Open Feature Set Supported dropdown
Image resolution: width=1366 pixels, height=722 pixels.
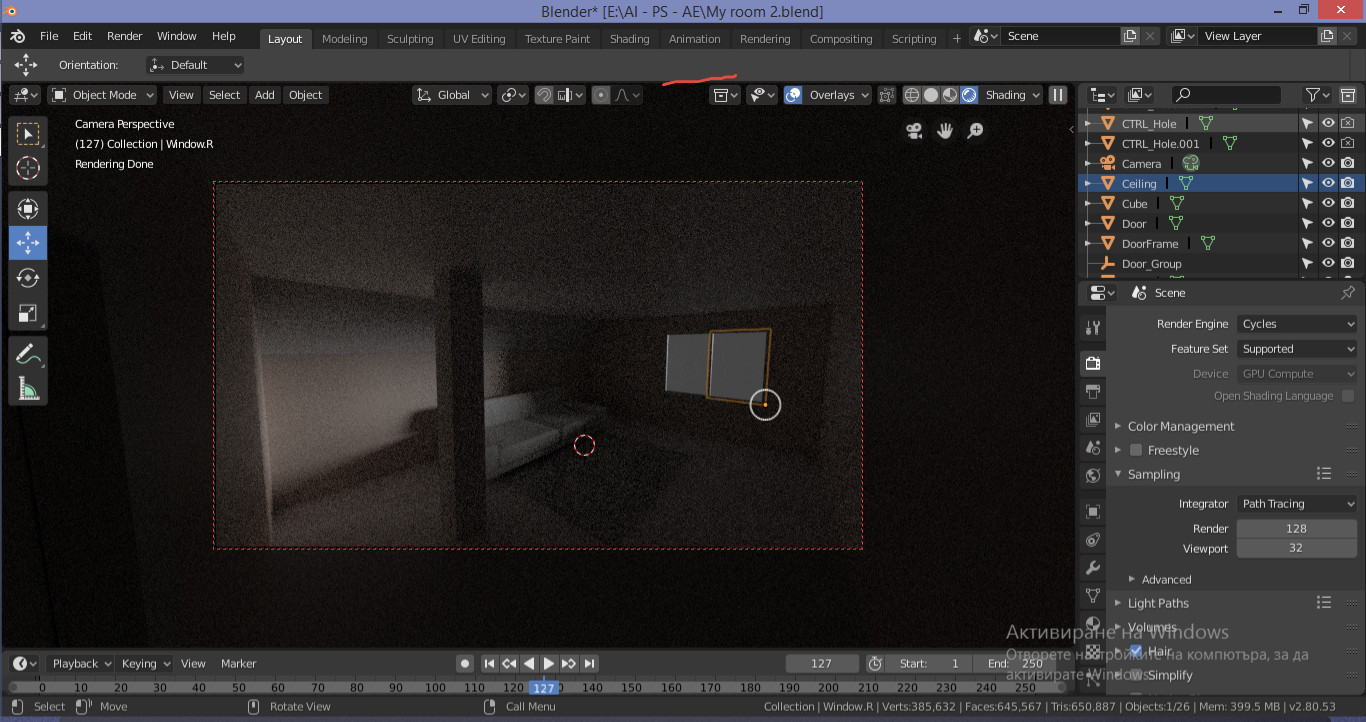pos(1297,349)
